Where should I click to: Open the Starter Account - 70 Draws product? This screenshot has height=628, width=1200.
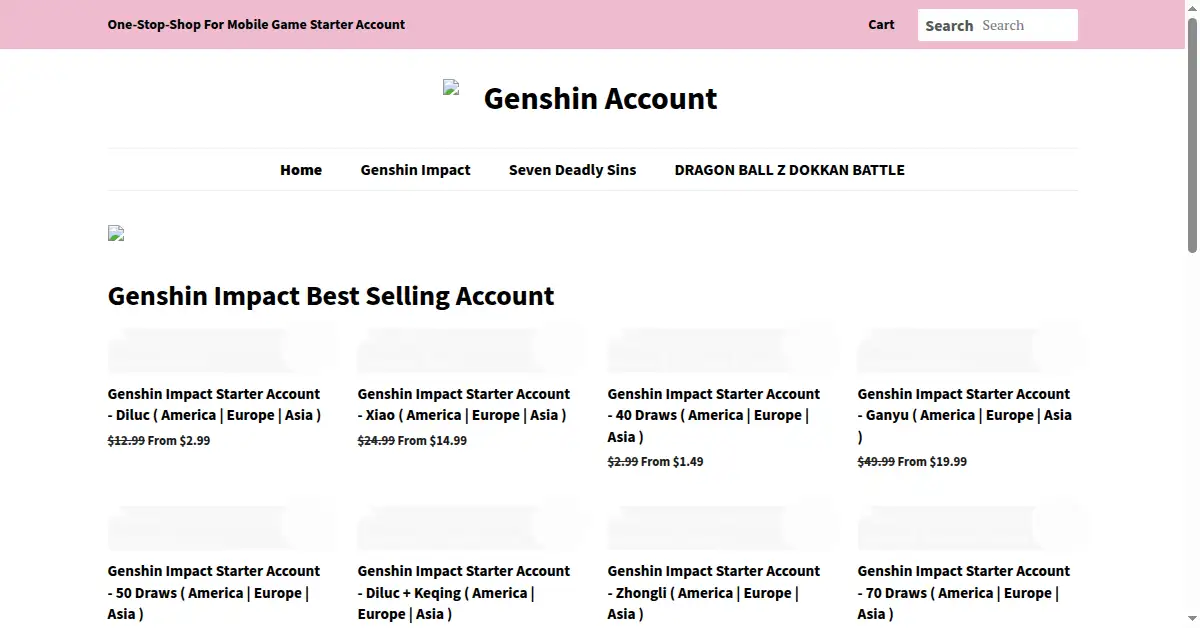tap(964, 592)
